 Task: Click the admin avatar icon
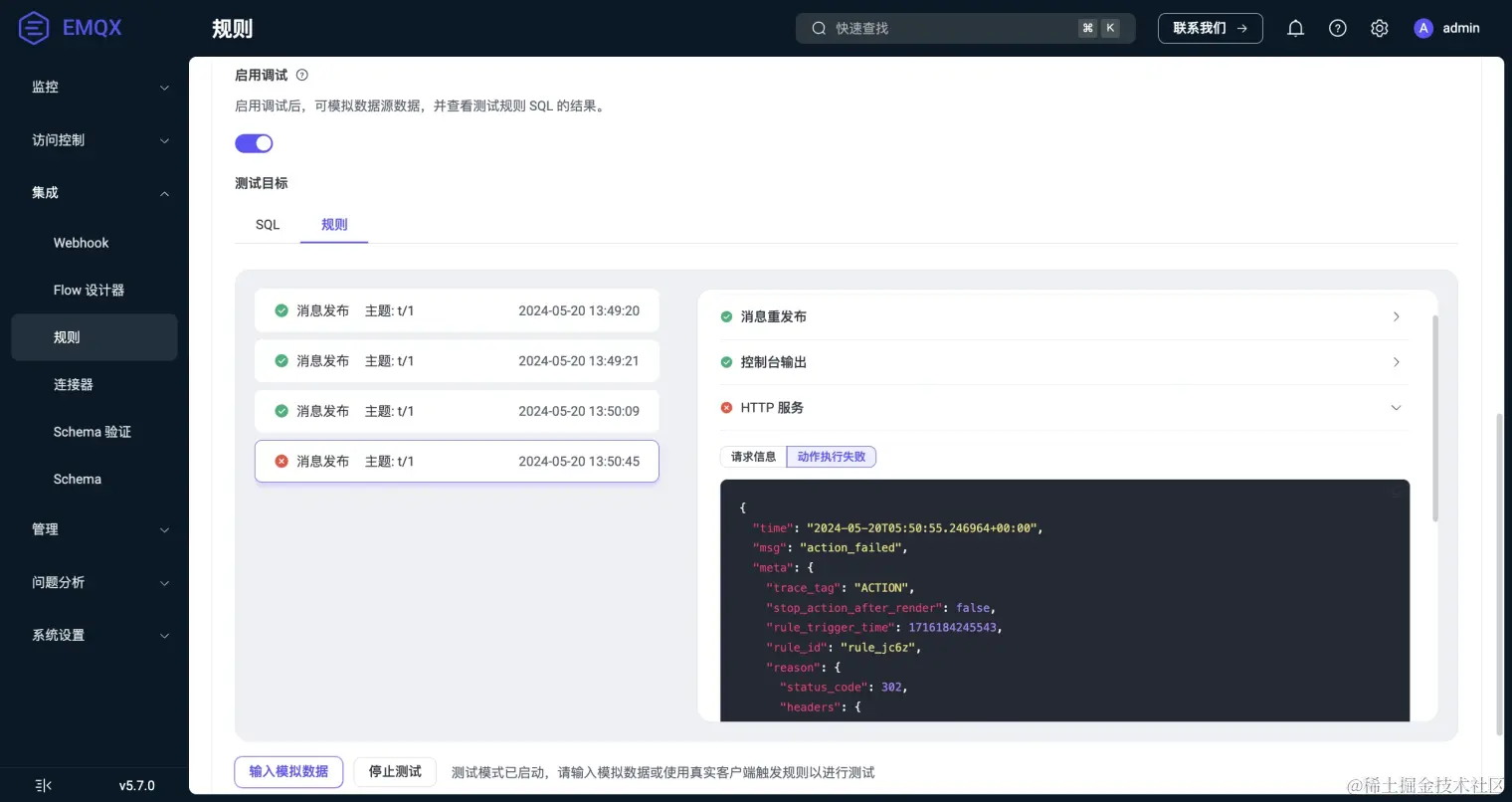(1423, 28)
